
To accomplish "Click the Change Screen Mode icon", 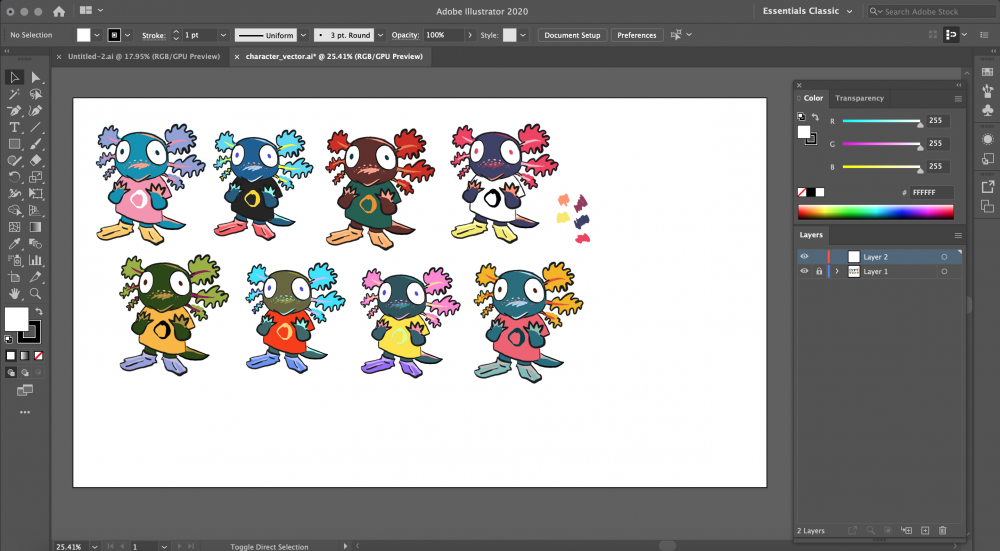I will pyautogui.click(x=25, y=390).
